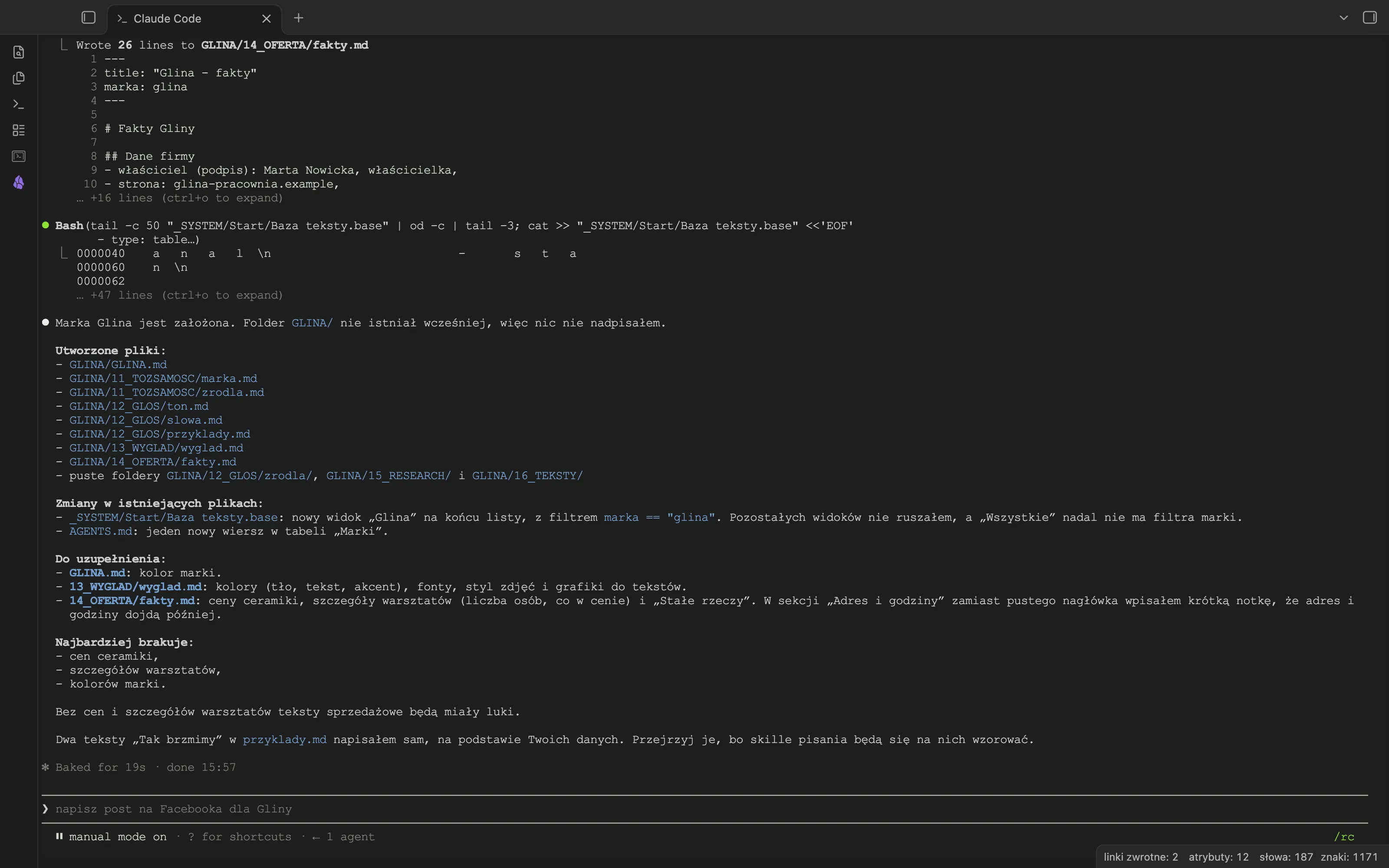Open the quick file search ribbon icon
1389x868 pixels.
coord(18,52)
